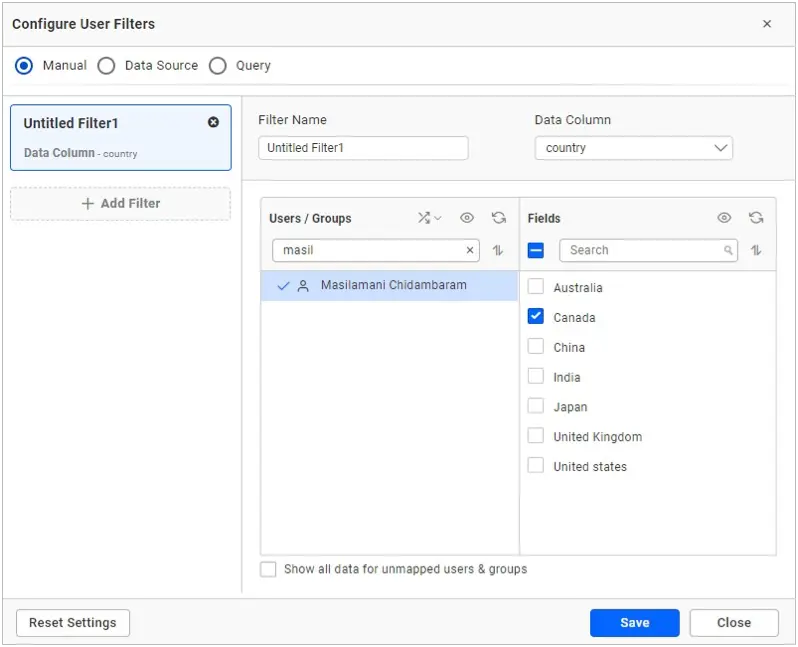Viewport: 798px width, 647px height.
Task: Check the India checkbox
Action: pyautogui.click(x=535, y=376)
